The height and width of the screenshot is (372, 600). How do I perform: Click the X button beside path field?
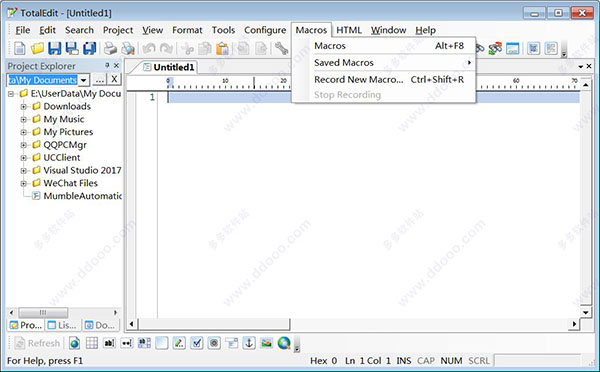pyautogui.click(x=114, y=80)
